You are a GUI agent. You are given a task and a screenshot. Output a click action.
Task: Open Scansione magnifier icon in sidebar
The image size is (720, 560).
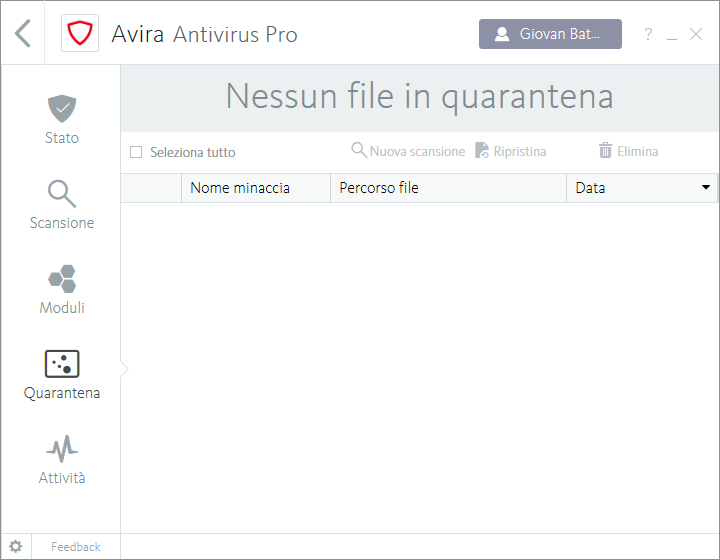pos(62,194)
